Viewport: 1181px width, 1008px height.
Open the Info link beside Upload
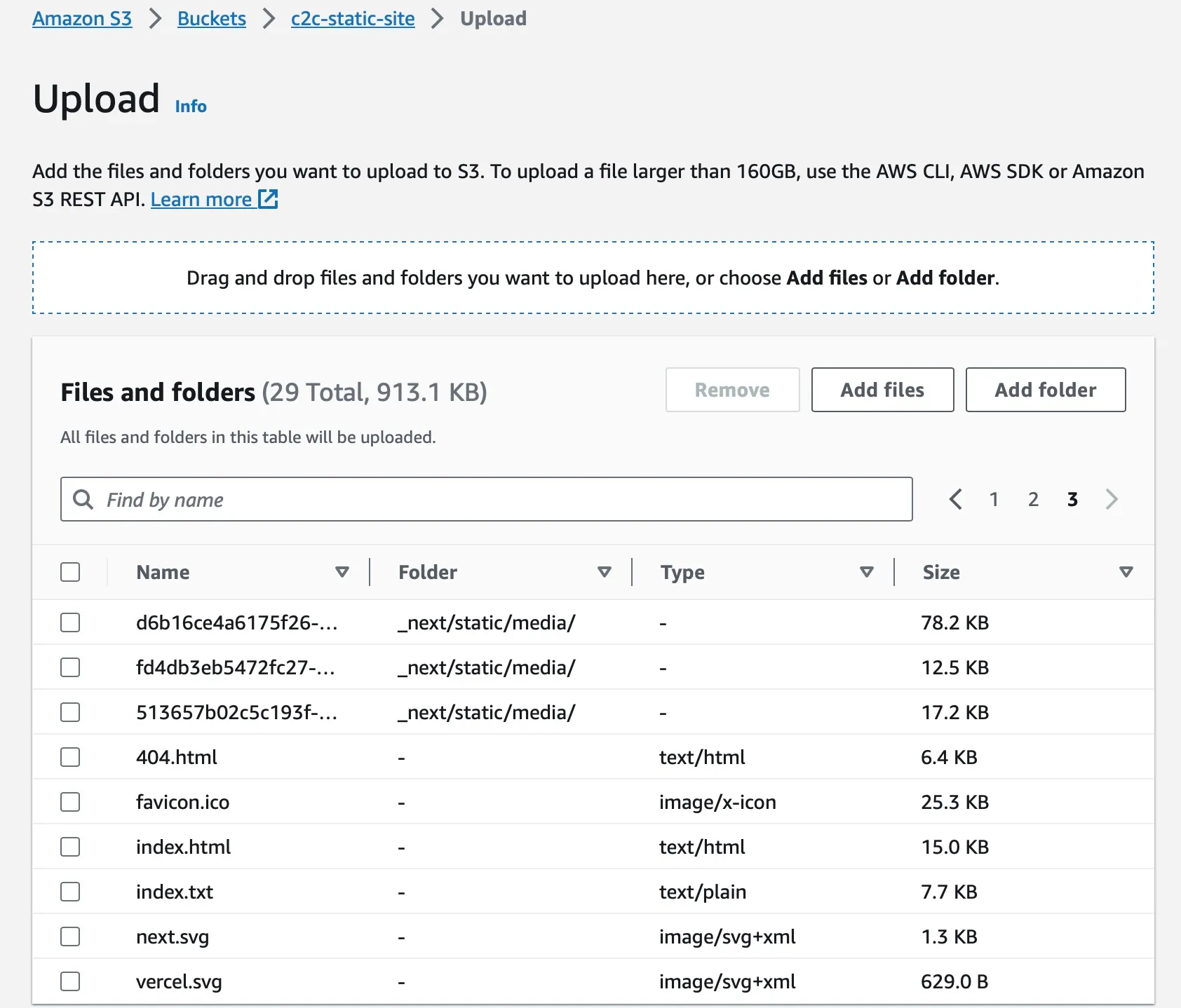[191, 106]
